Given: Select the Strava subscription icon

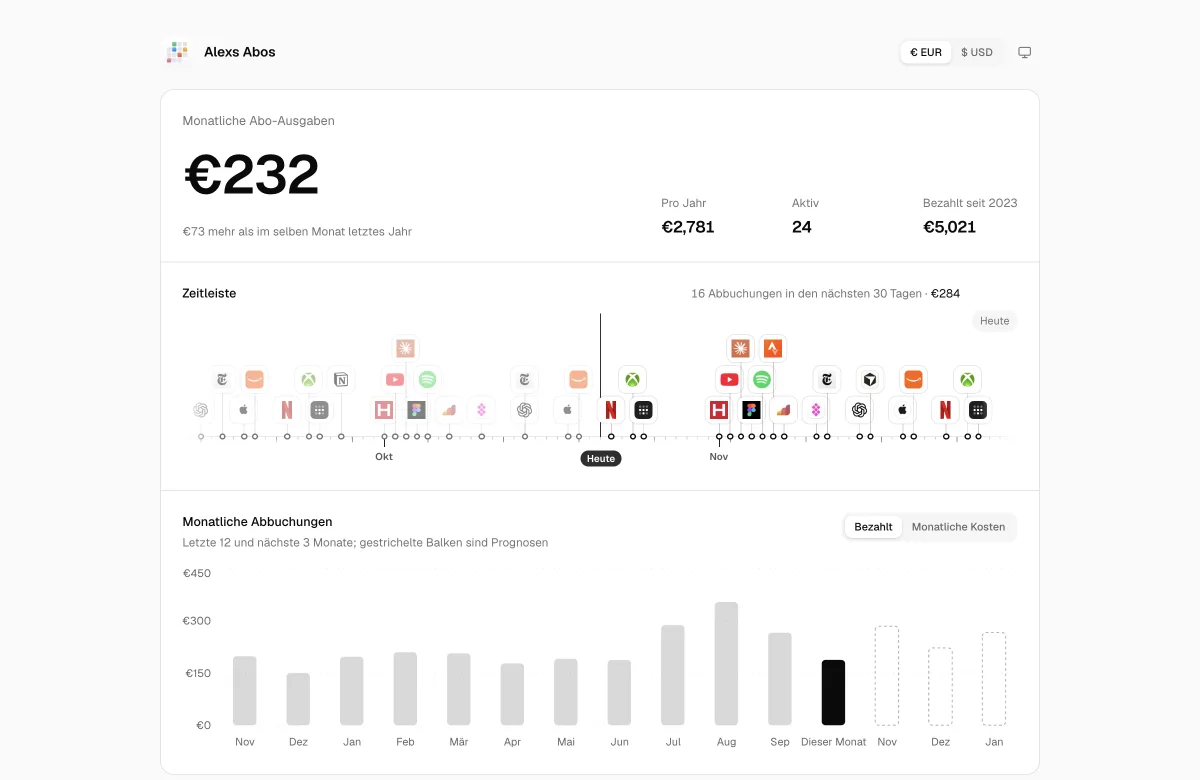Looking at the screenshot, I should 772,348.
